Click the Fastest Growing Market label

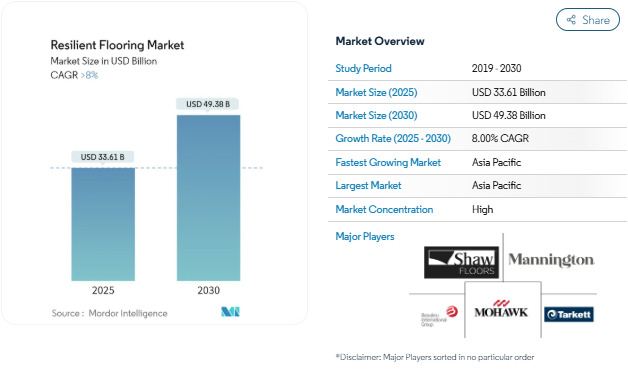388,163
